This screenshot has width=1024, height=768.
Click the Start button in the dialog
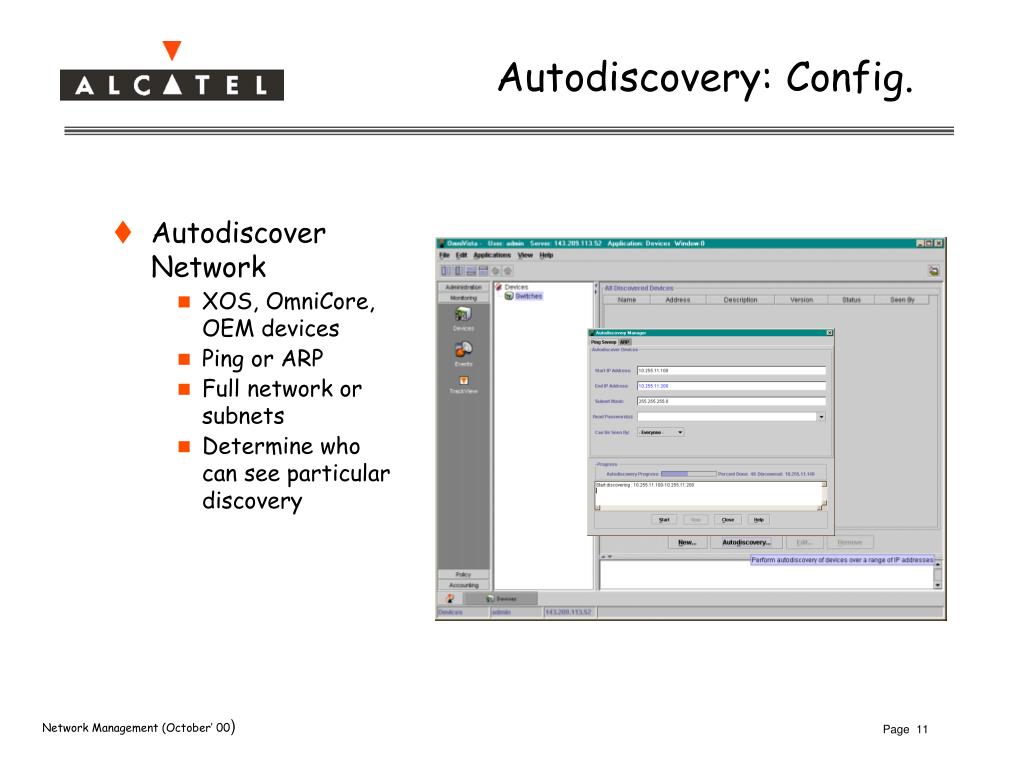(664, 520)
